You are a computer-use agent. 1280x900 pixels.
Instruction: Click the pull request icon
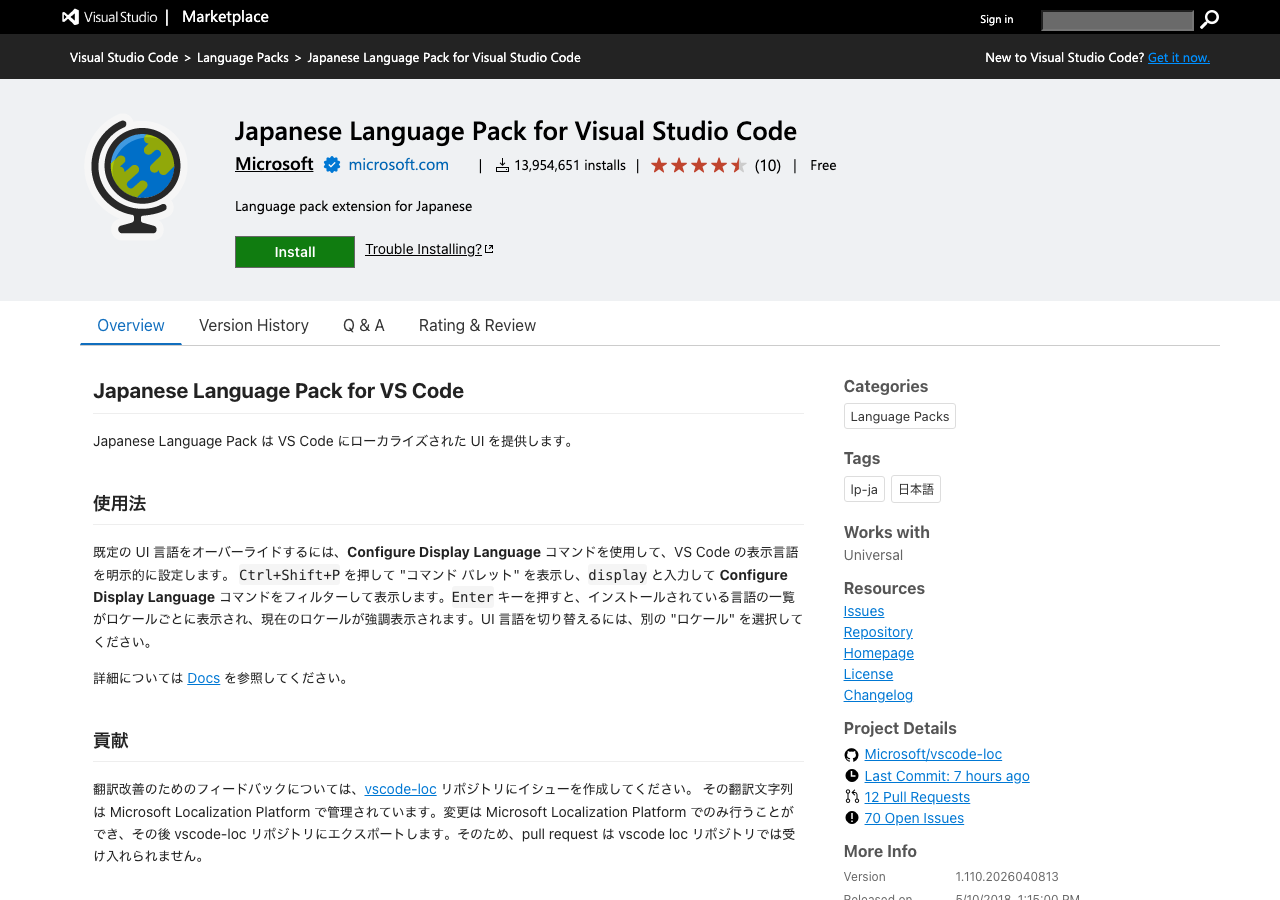851,797
